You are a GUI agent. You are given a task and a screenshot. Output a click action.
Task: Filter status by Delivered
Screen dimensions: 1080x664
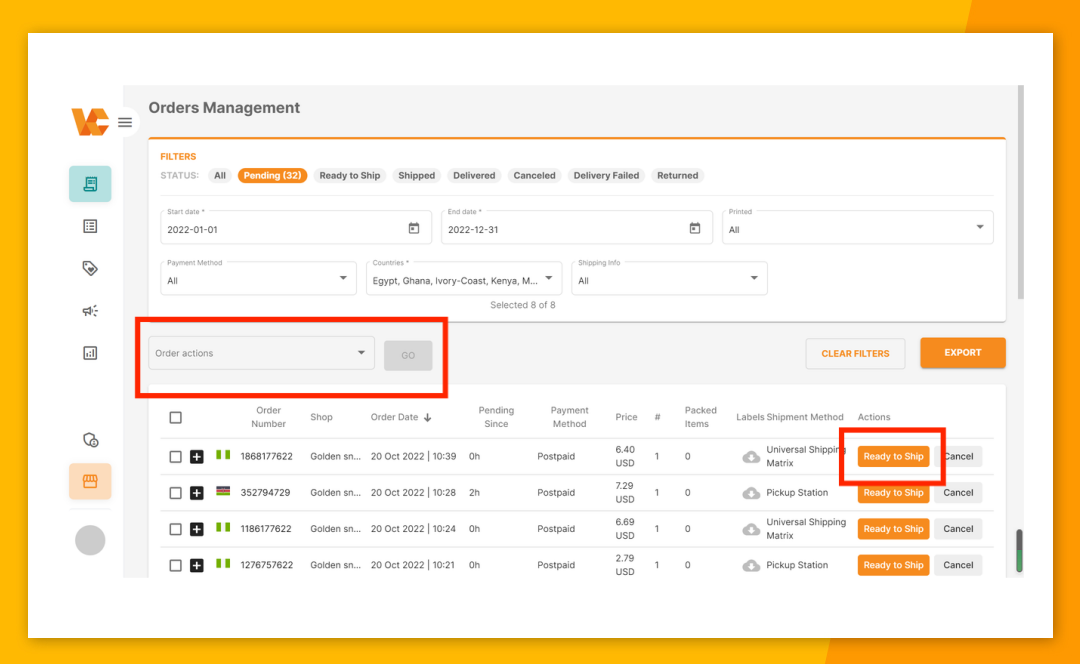[x=474, y=176]
